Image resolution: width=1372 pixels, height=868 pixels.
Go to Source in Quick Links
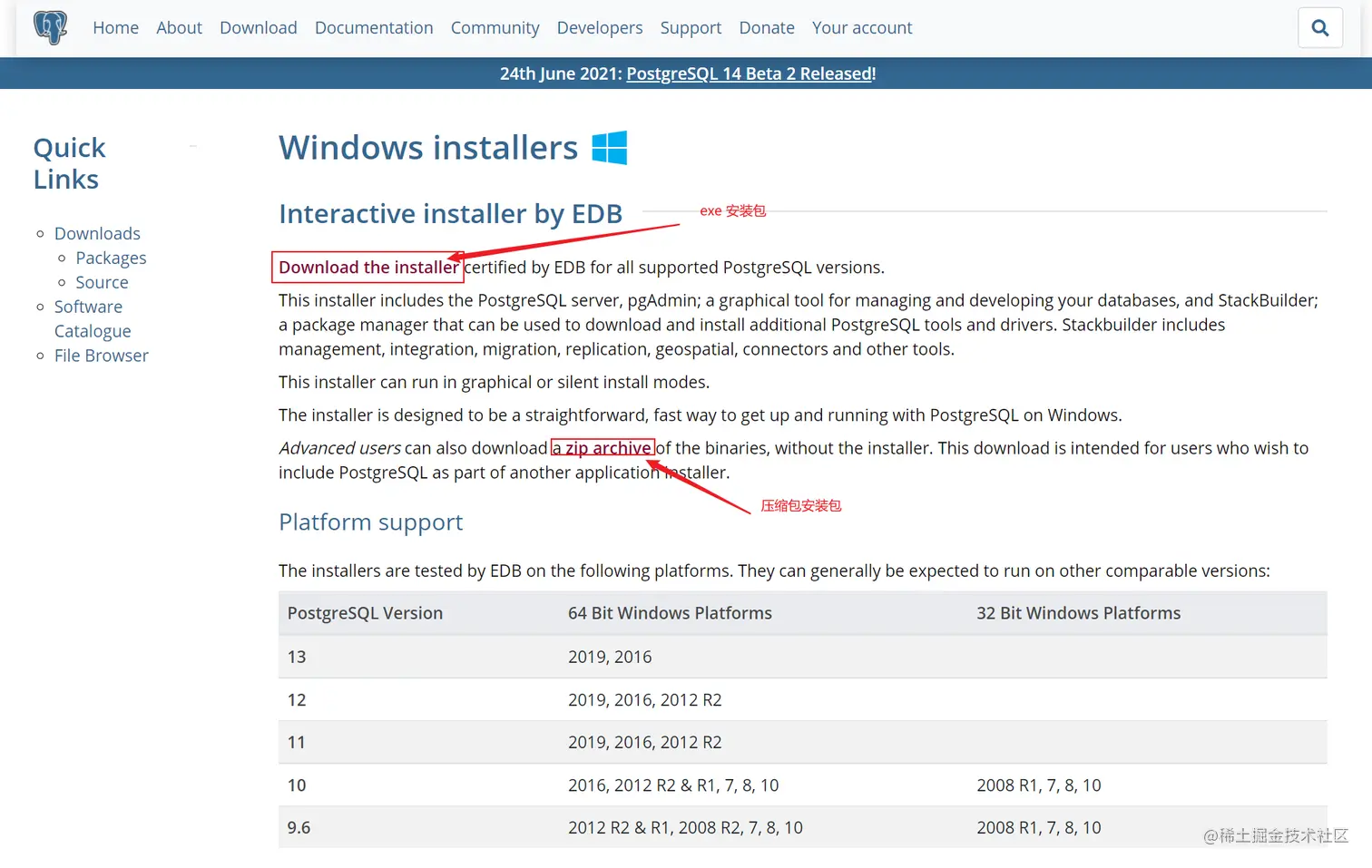[x=102, y=283]
